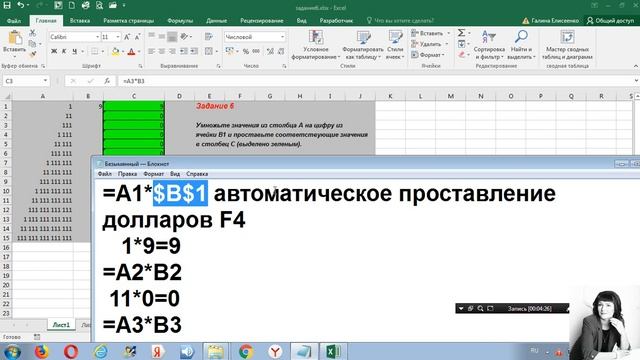Click the AutoSum sigma icon
This screenshot has width=640, height=360.
coord(461,33)
